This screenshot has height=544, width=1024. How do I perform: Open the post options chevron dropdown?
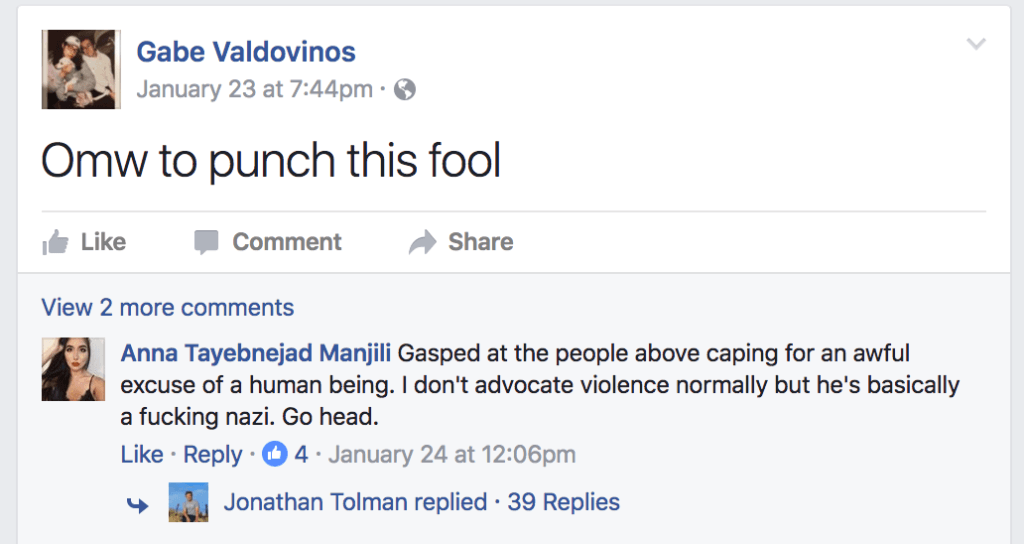[x=976, y=44]
